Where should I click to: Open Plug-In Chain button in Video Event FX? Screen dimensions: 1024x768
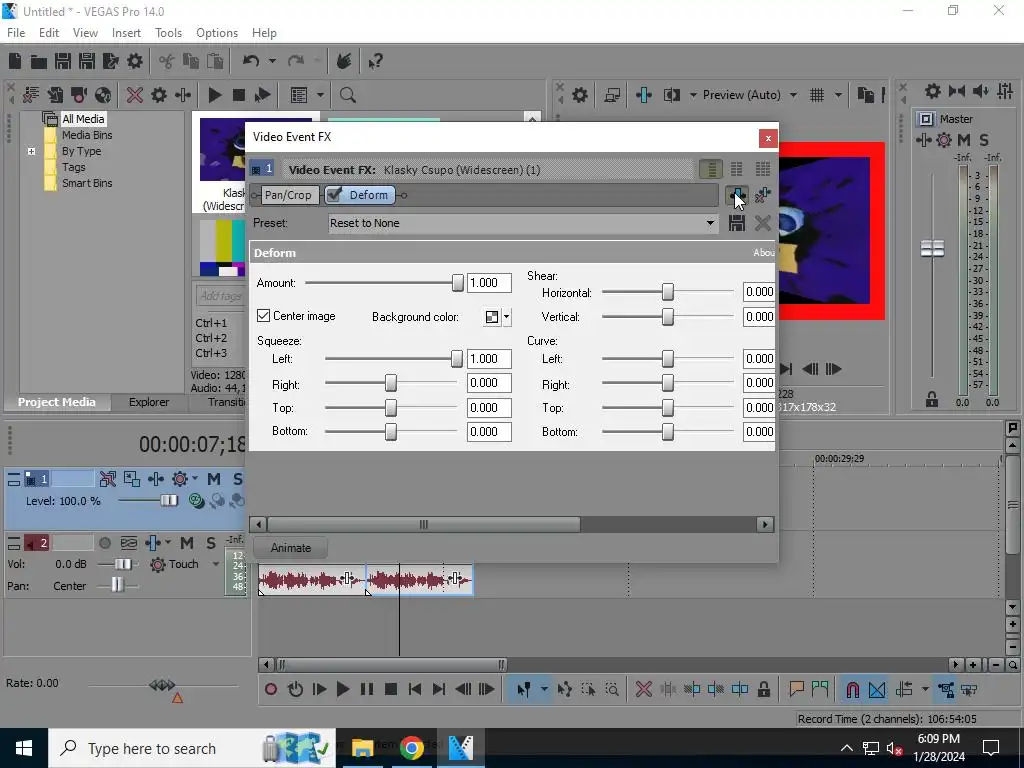(737, 195)
